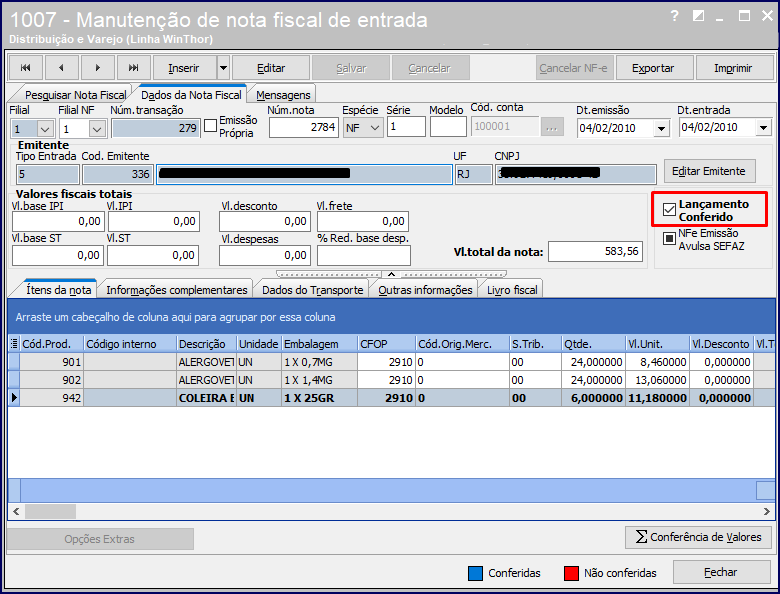Screen dimensions: 780x594
Task: Go to the previous record
Action: 62,68
